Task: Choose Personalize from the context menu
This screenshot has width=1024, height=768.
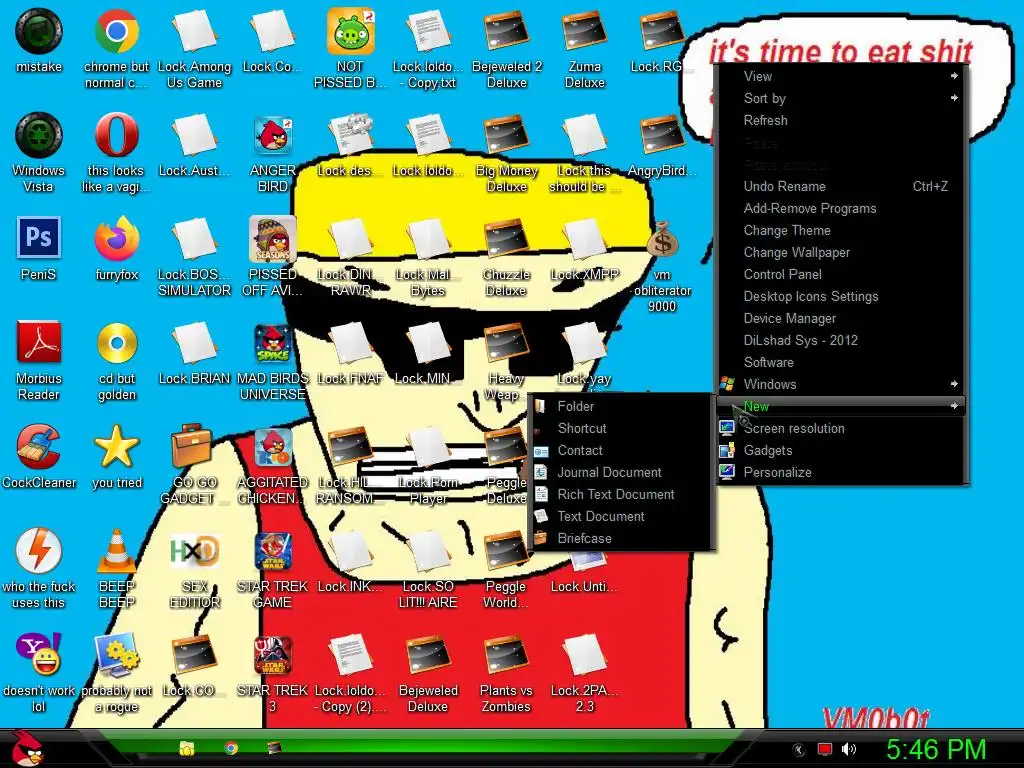Action: (x=841, y=472)
